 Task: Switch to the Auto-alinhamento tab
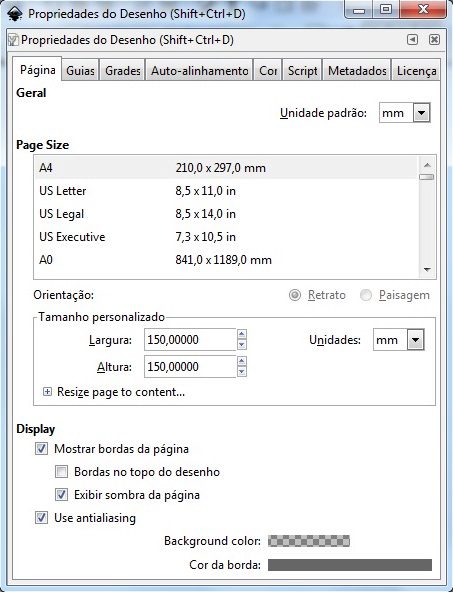(200, 71)
